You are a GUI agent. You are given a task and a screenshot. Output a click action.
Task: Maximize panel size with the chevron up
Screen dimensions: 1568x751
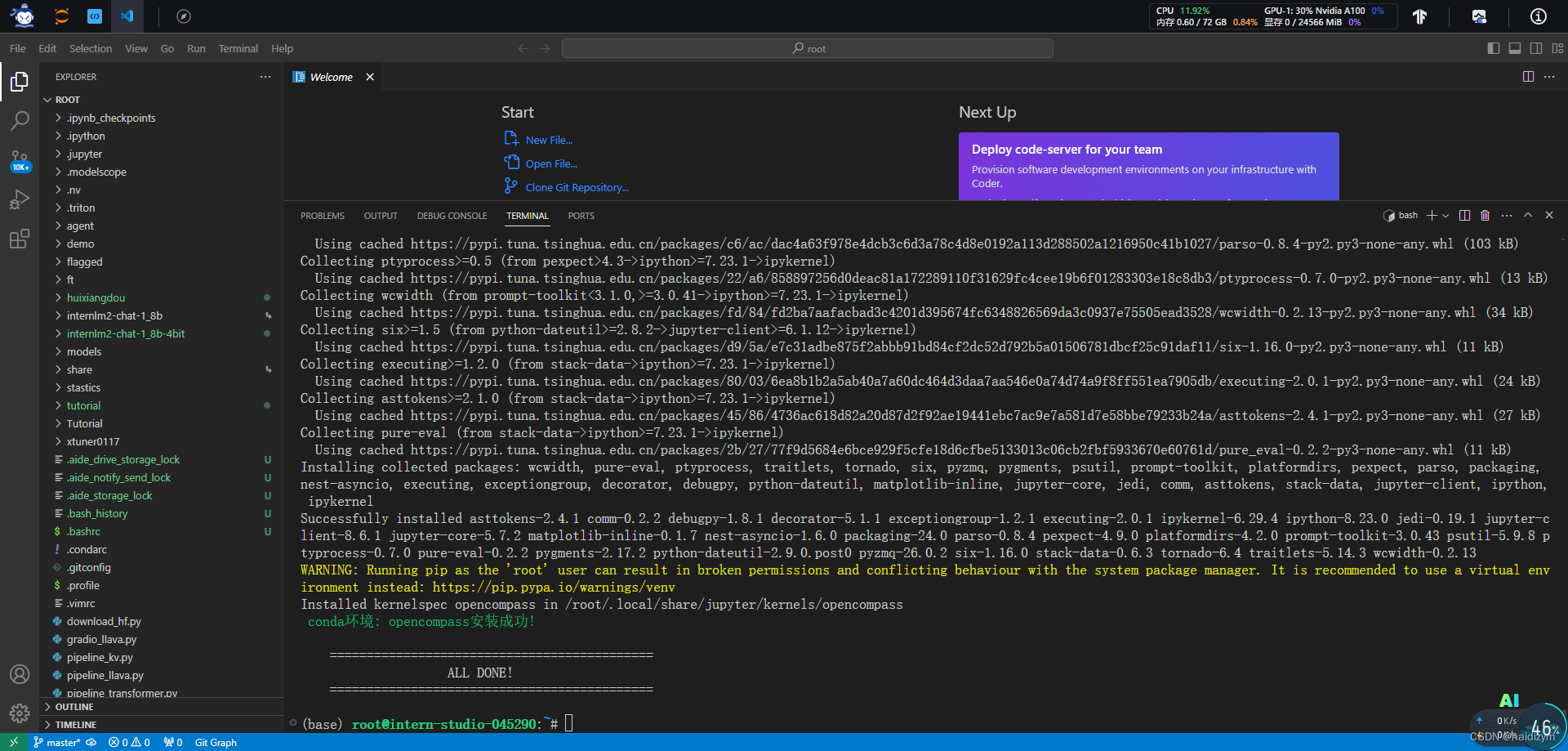click(x=1528, y=215)
